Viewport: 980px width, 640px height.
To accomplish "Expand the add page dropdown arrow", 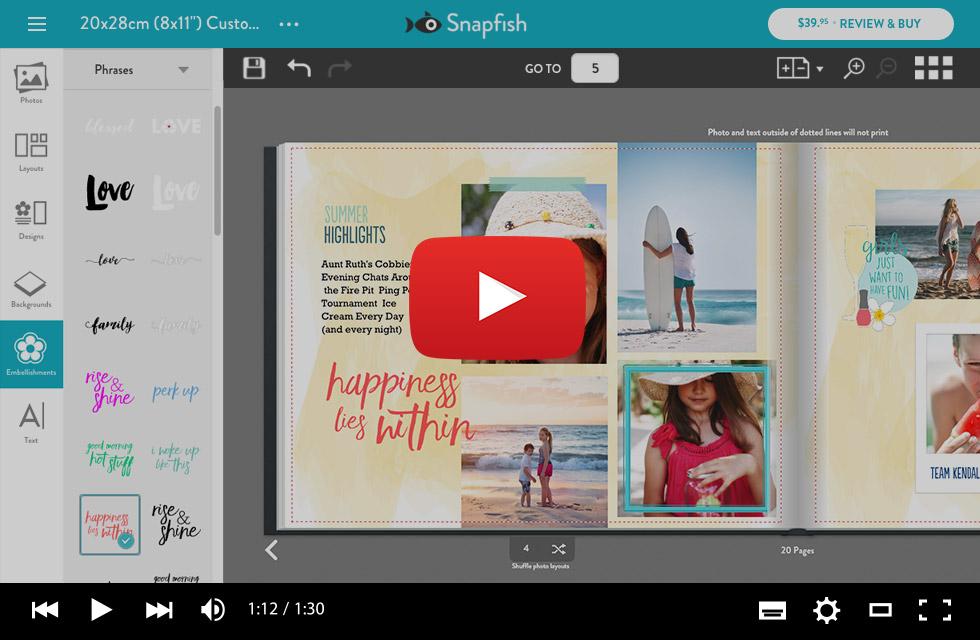I will (x=819, y=67).
